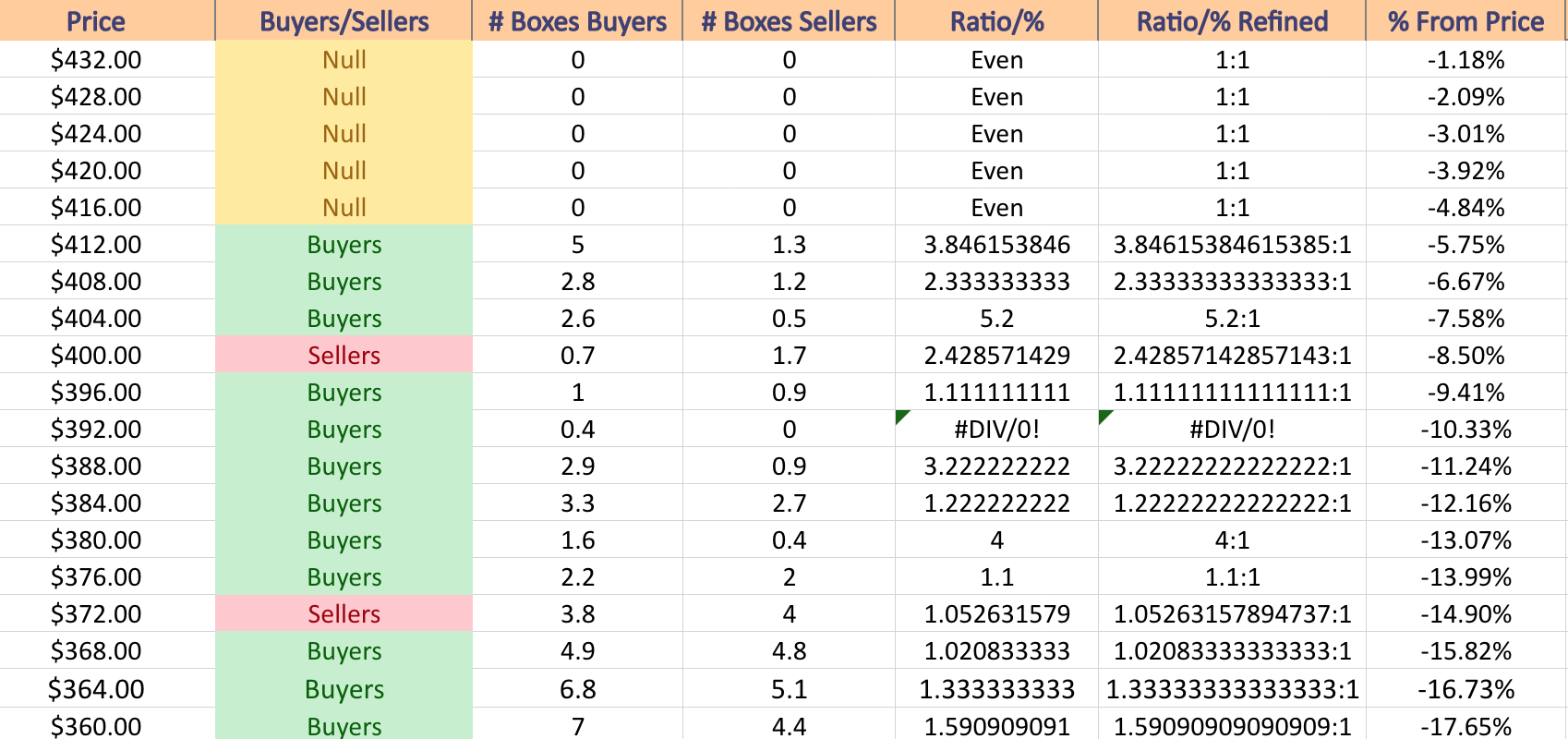Click the ratio value 1.052631579

[x=996, y=614]
